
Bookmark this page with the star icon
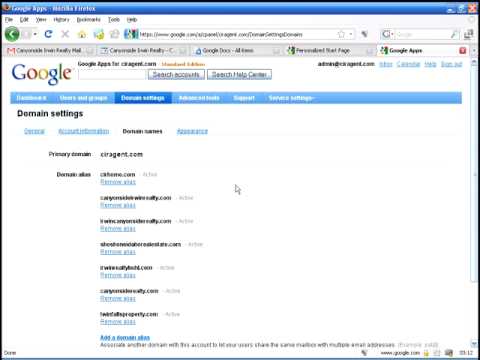coord(341,34)
